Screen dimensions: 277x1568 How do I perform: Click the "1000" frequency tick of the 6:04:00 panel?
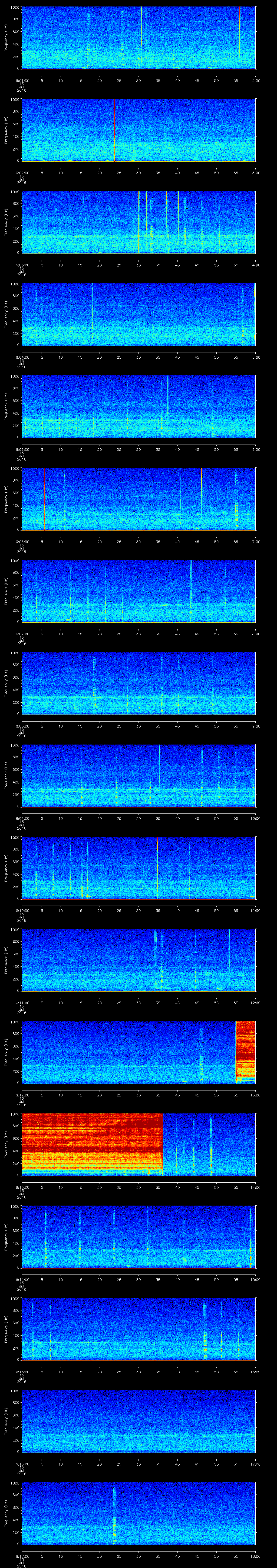(15, 284)
